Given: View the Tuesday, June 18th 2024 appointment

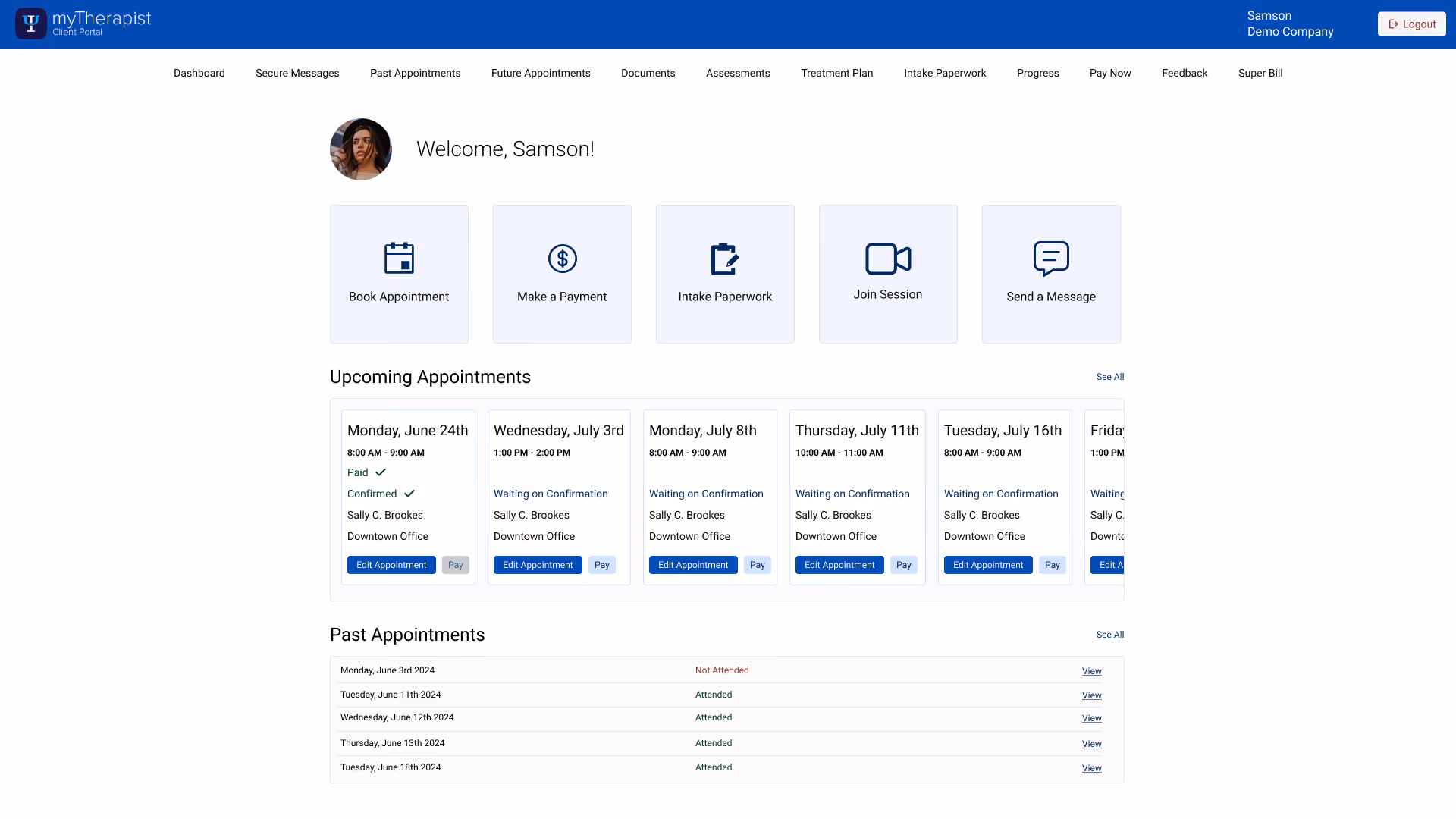Looking at the screenshot, I should click(1091, 768).
